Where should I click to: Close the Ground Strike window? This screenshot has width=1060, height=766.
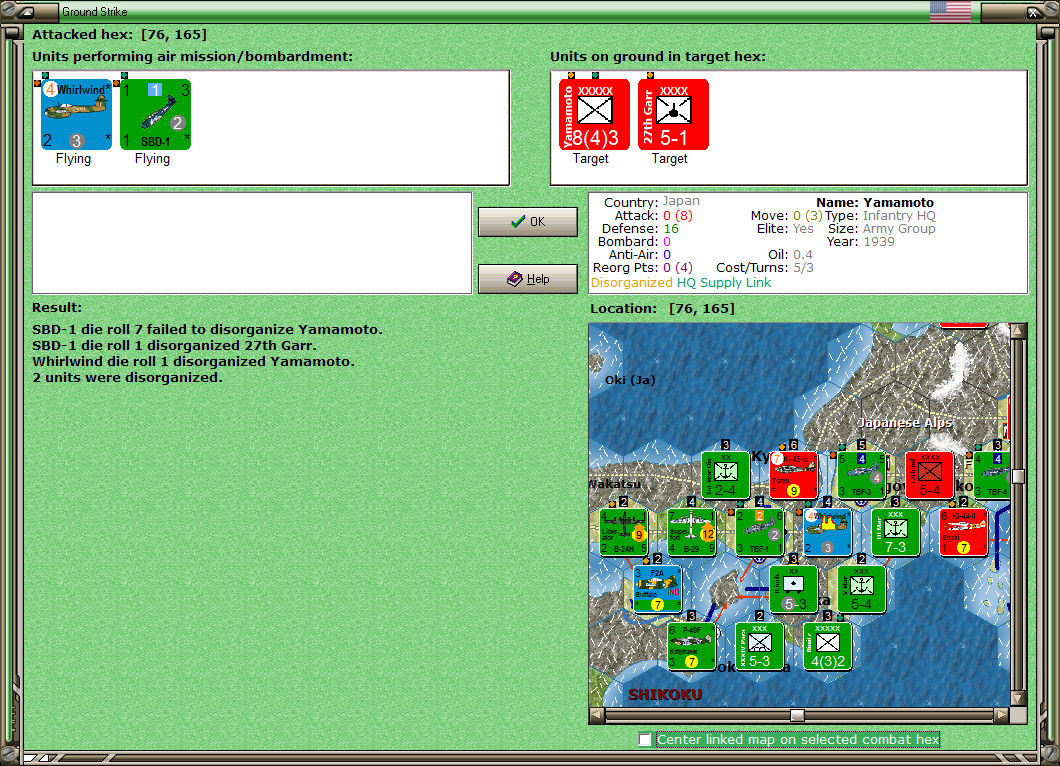click(1033, 11)
